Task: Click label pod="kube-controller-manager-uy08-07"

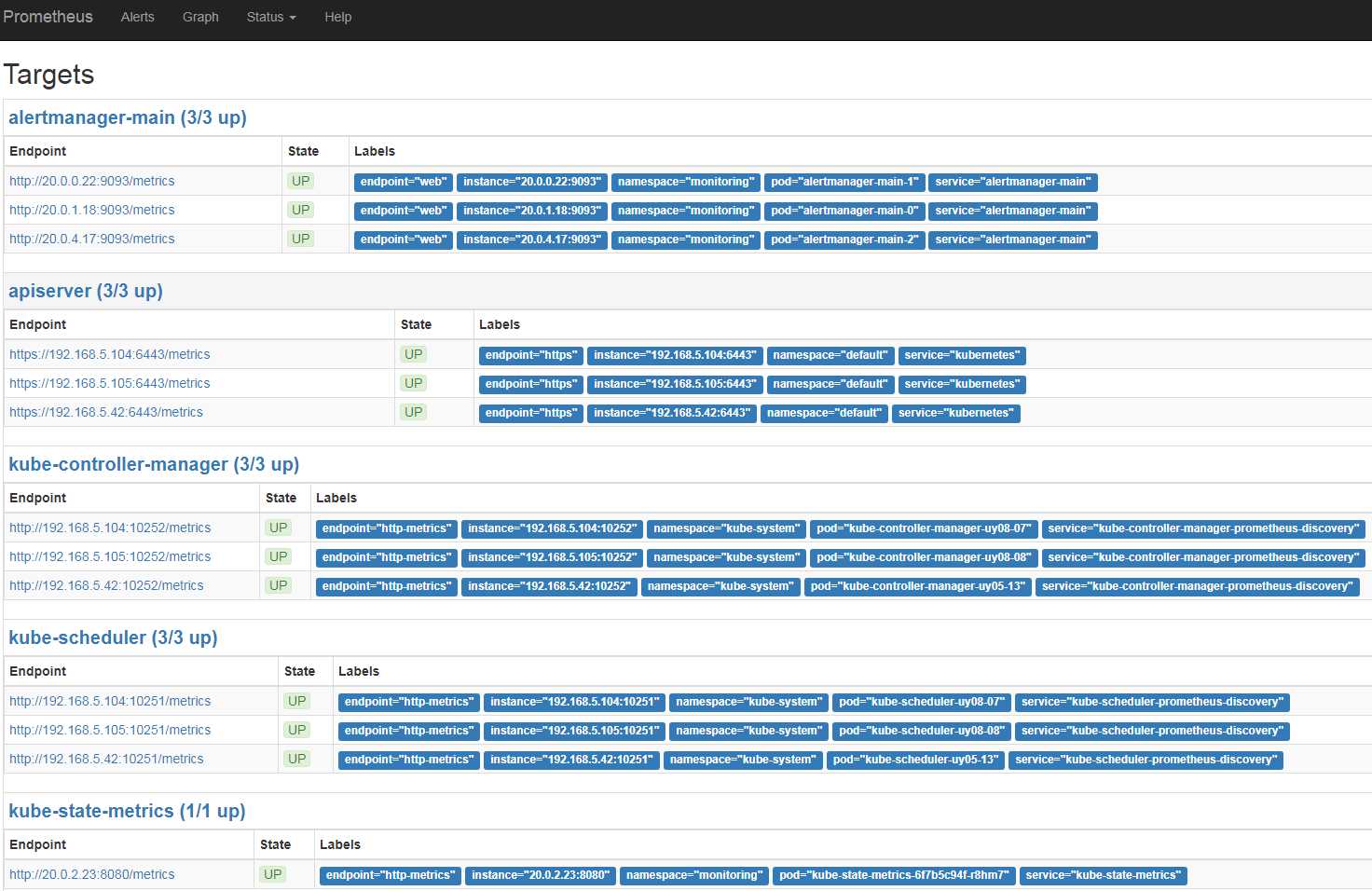Action: (x=924, y=528)
